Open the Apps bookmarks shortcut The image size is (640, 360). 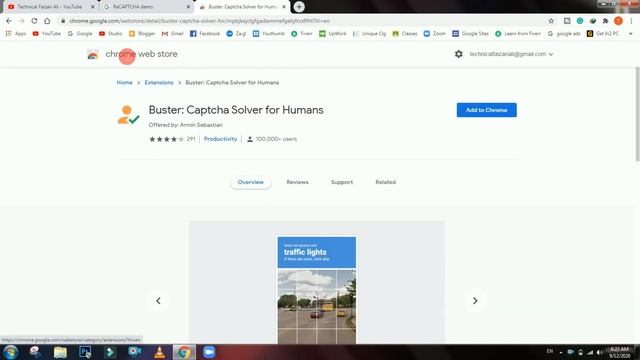coord(16,33)
